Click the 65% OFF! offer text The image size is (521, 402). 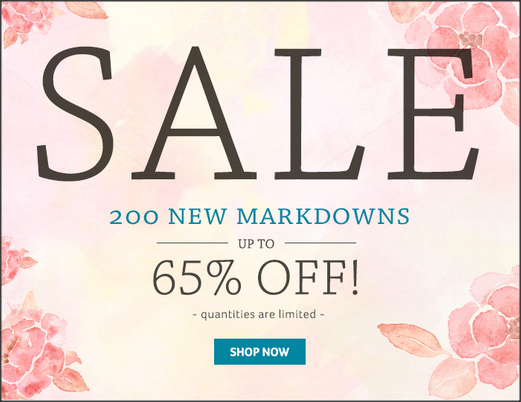click(x=256, y=277)
